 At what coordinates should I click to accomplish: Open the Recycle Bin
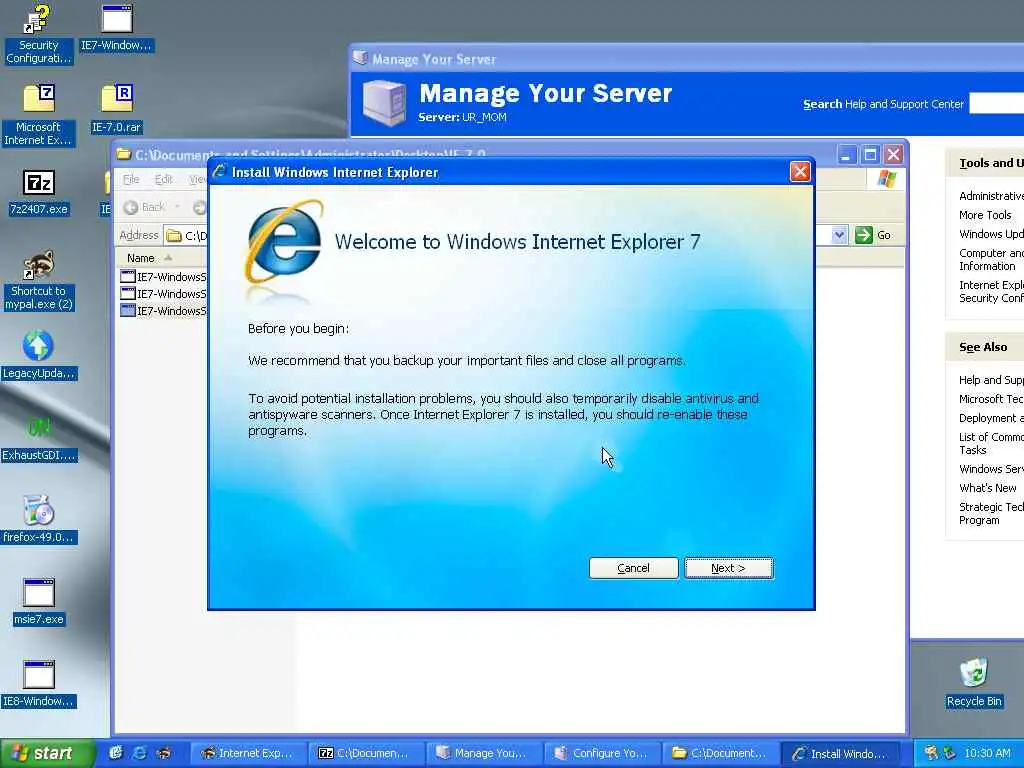[x=974, y=683]
